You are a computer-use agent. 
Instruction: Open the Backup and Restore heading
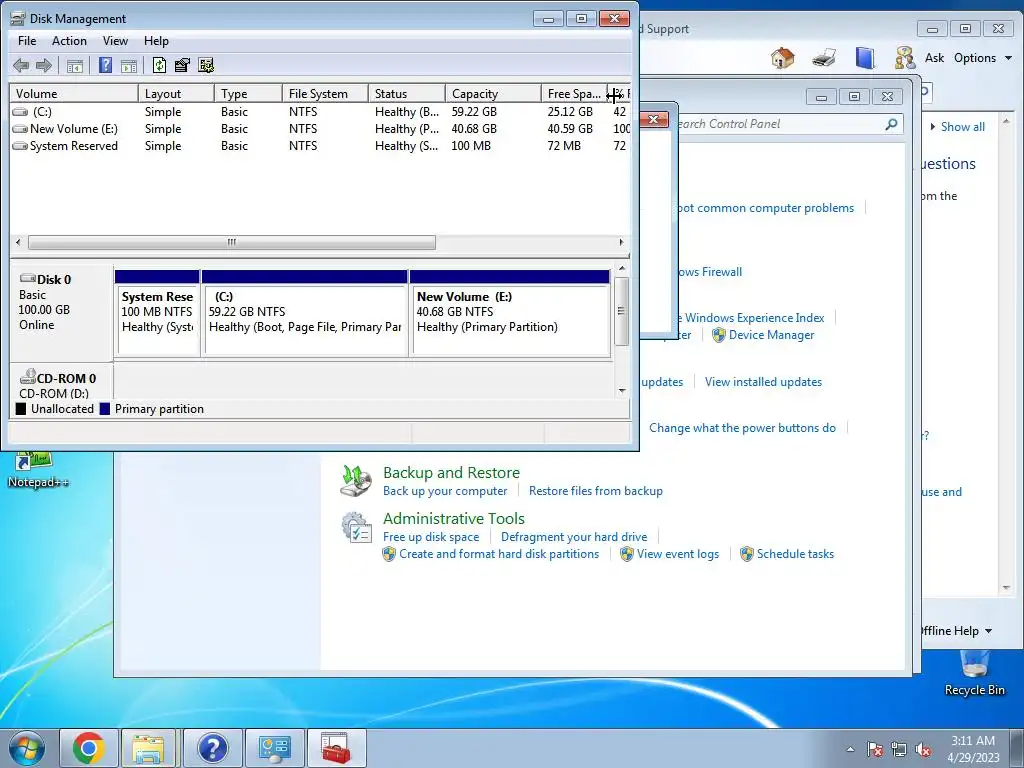(451, 472)
